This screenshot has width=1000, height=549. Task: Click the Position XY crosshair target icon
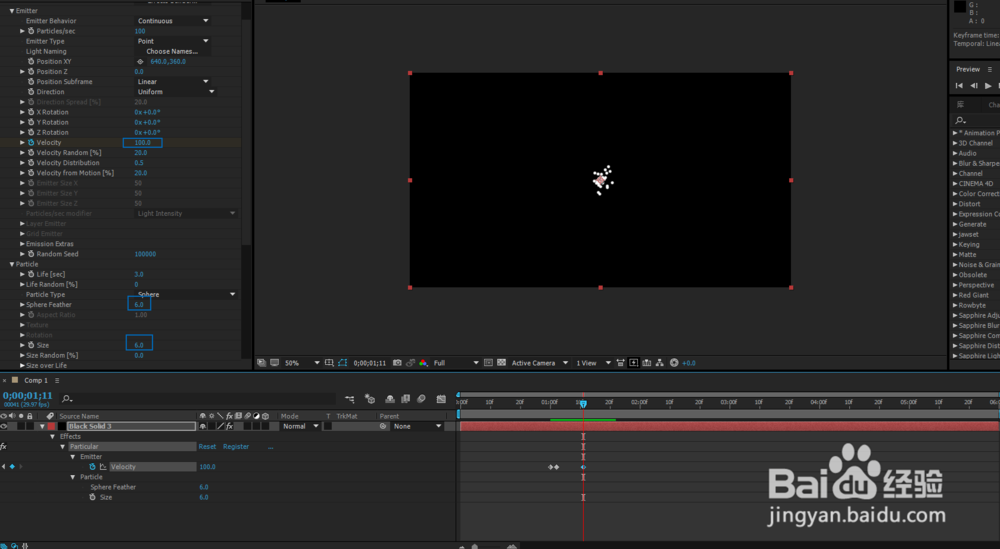(140, 62)
